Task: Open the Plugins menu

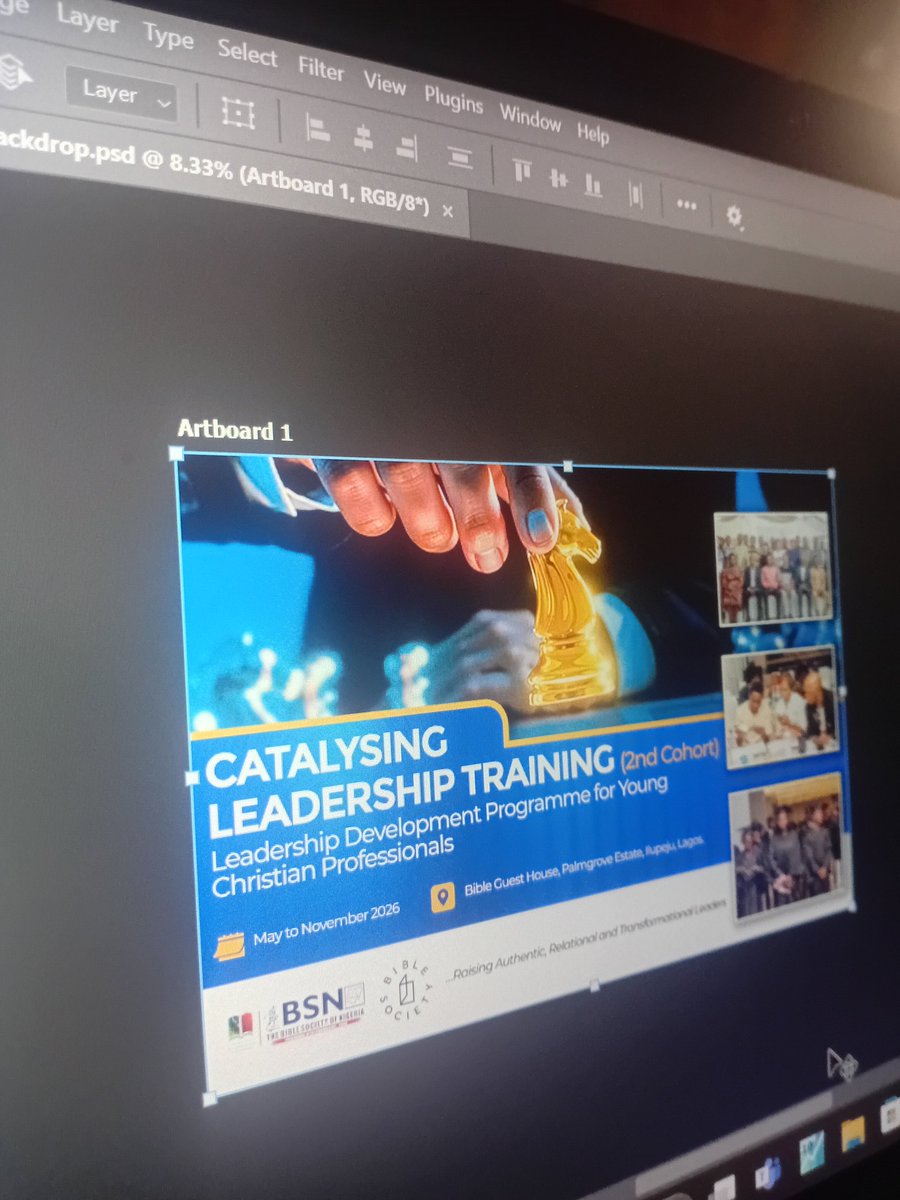Action: pyautogui.click(x=453, y=100)
